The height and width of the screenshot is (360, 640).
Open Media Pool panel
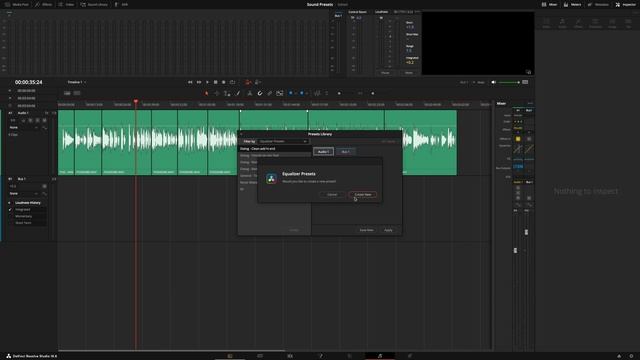pos(17,4)
